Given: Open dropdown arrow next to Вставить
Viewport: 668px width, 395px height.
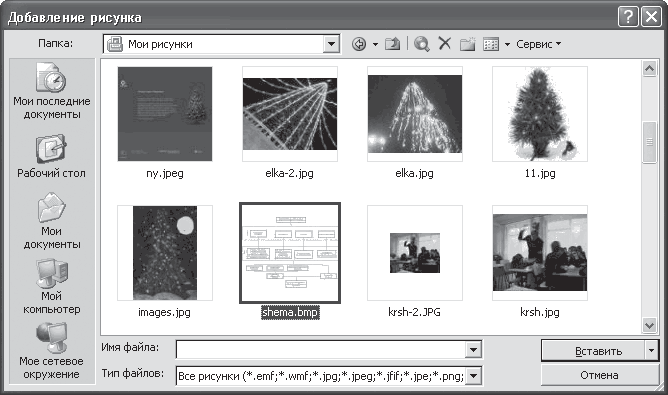Looking at the screenshot, I should pos(651,351).
